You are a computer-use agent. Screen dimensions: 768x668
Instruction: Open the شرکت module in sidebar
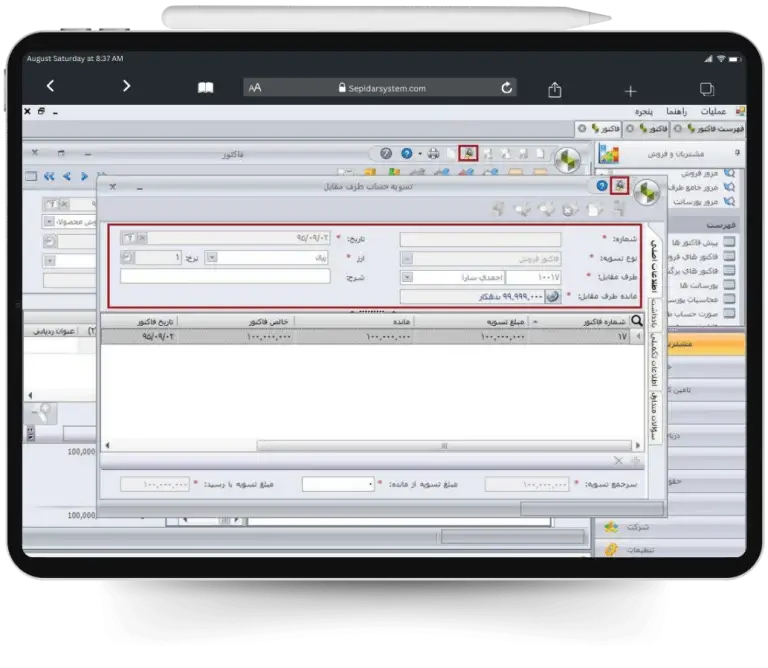tap(670, 527)
